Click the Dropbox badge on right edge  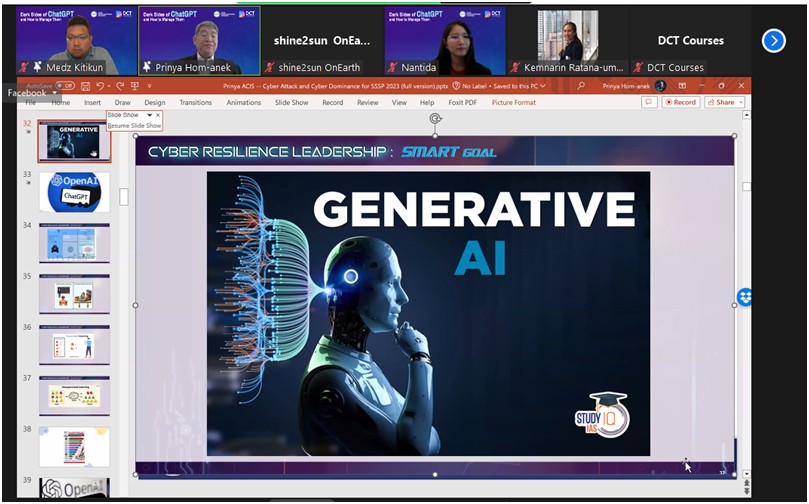click(x=745, y=297)
